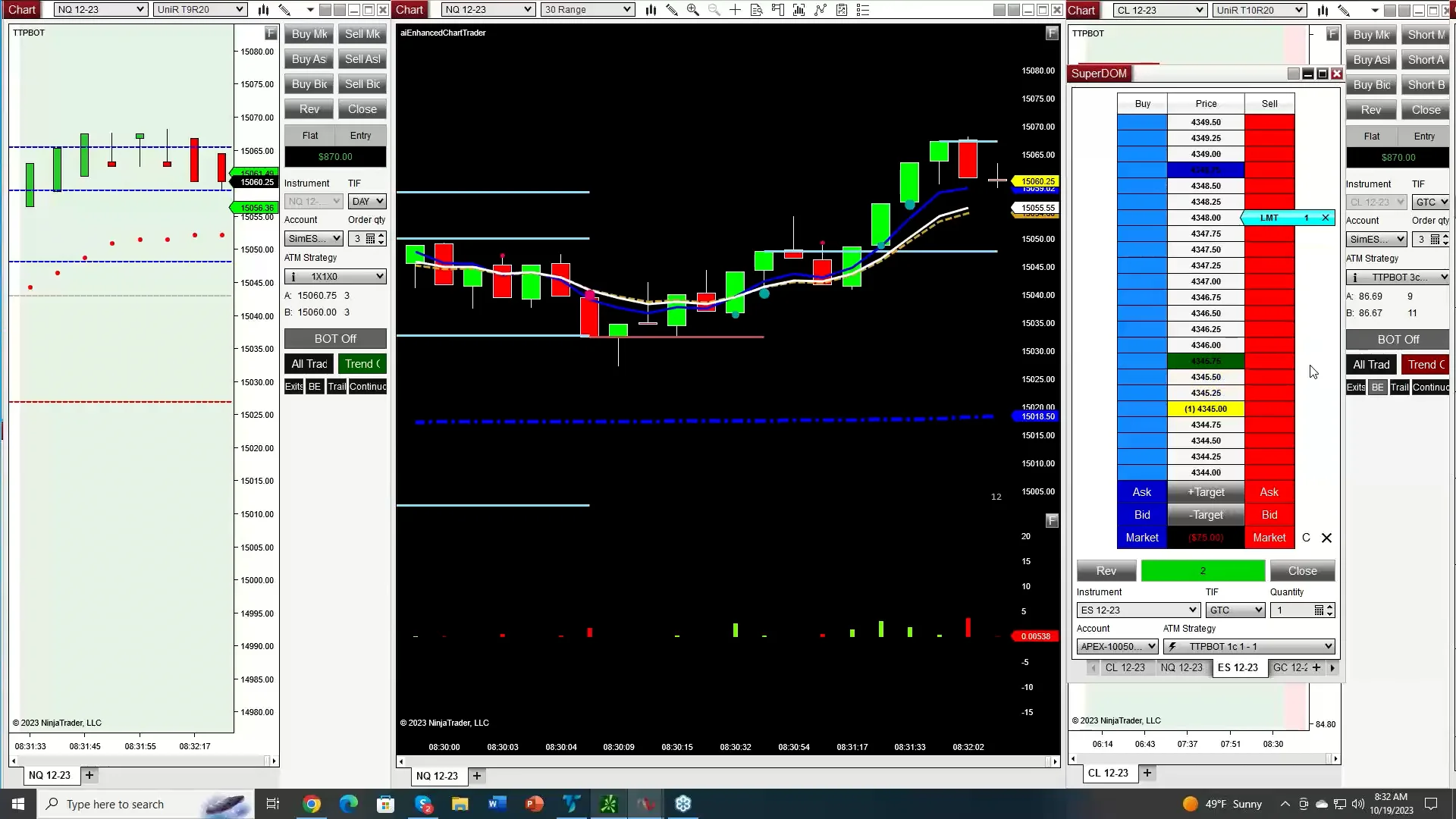
Task: Open indicators icon in middle chart toolbar
Action: tap(799, 10)
